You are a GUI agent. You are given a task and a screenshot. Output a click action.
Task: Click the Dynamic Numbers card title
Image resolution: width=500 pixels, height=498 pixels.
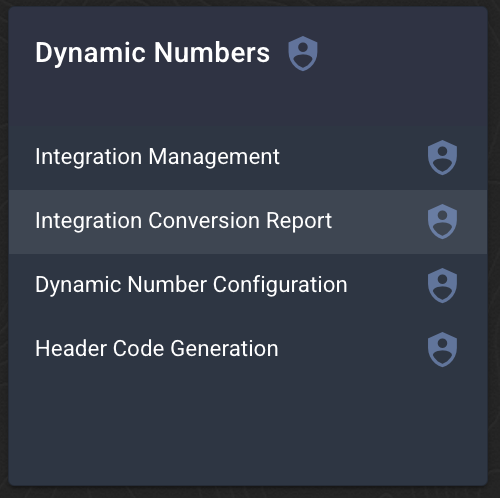tap(153, 53)
